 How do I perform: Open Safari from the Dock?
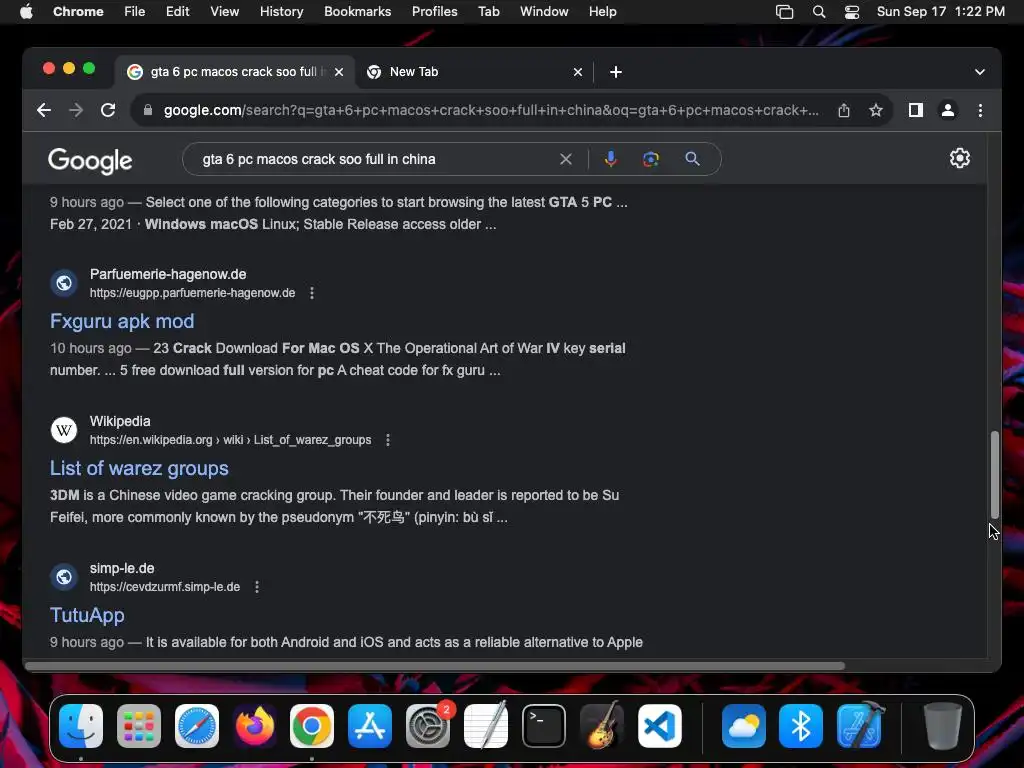[x=197, y=726]
